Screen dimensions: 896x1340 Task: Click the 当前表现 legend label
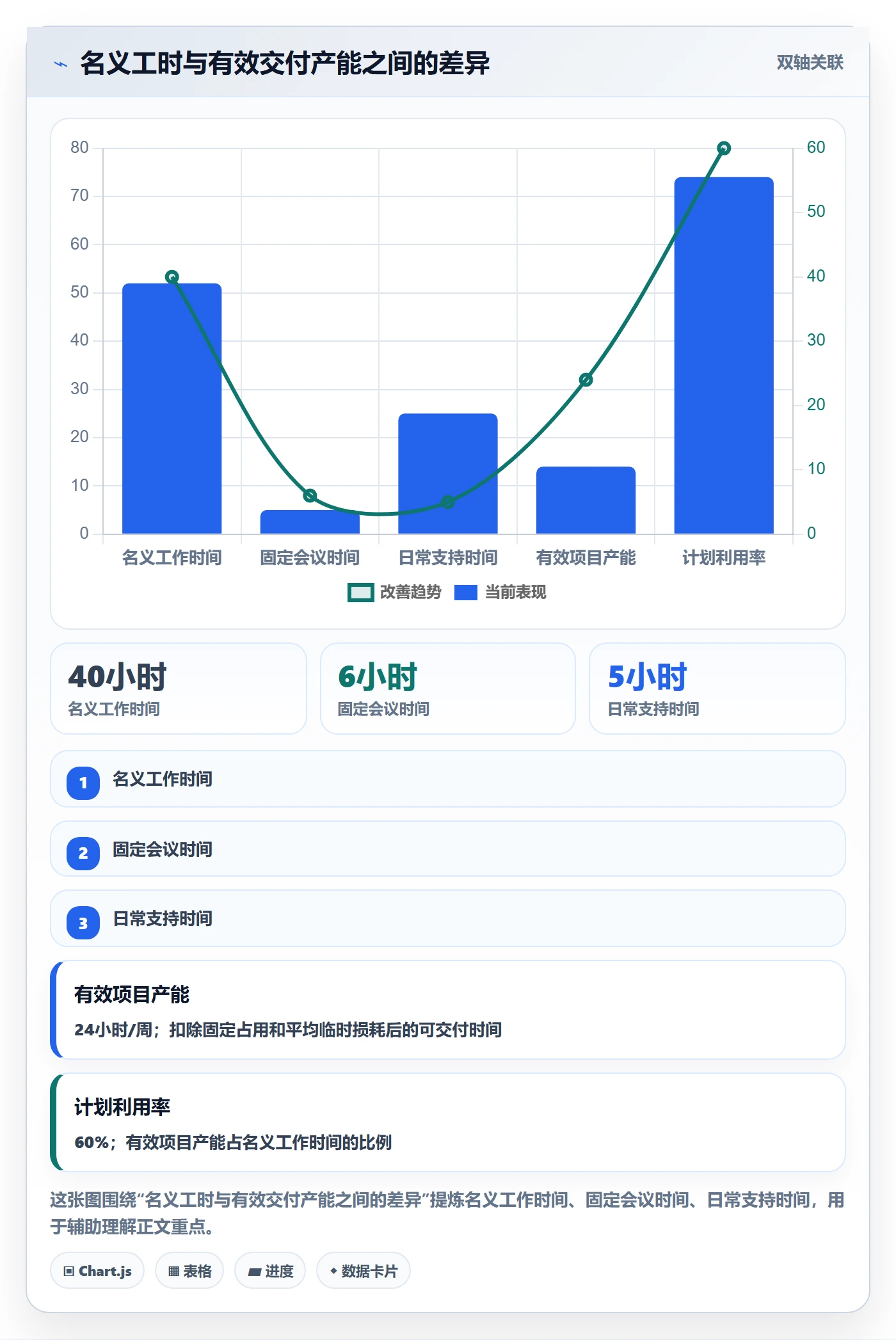click(x=516, y=593)
